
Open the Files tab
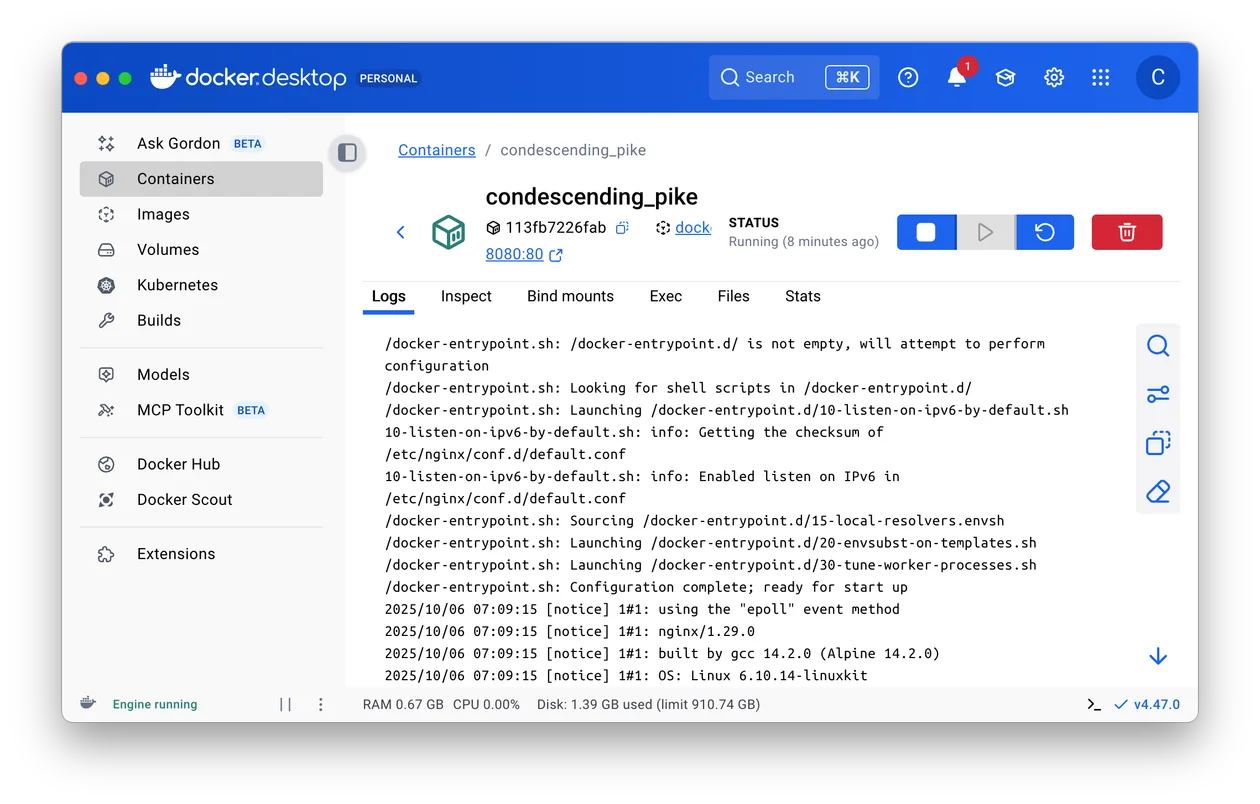(733, 297)
